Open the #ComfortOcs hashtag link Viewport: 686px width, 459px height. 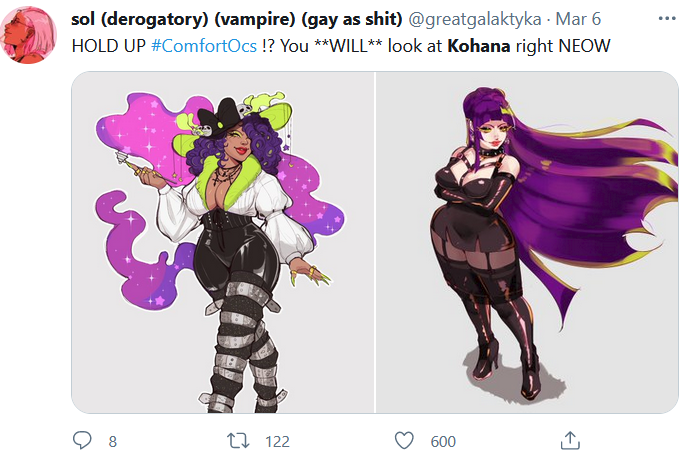point(204,46)
